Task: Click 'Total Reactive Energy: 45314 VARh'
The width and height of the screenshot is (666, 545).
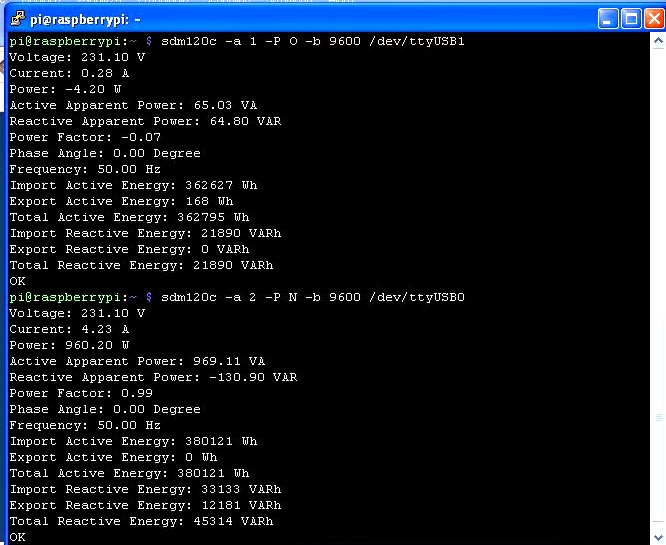Action: coord(141,521)
